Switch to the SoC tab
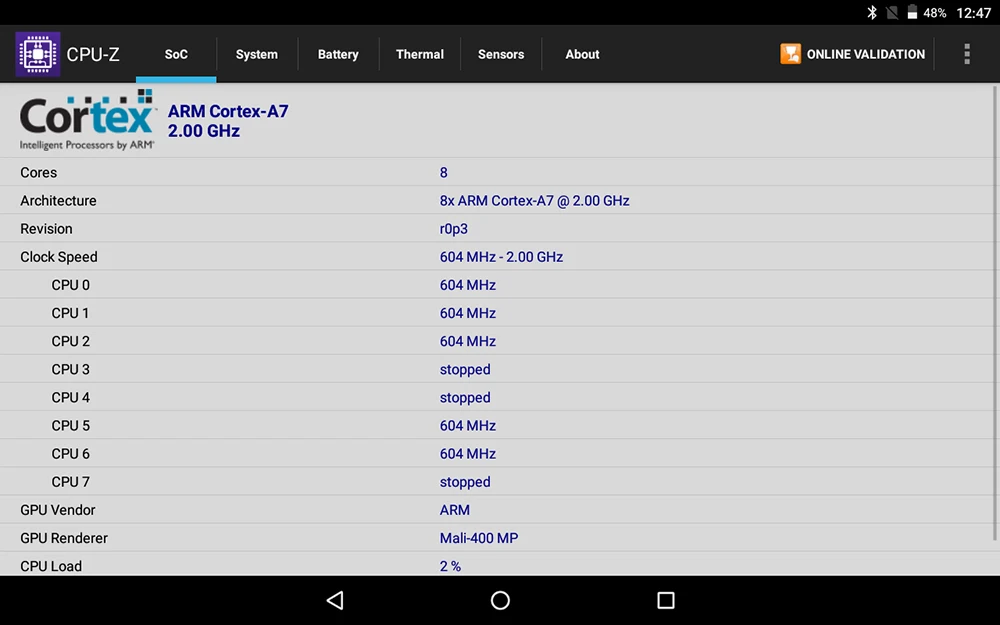Viewport: 1000px width, 625px height. point(176,54)
